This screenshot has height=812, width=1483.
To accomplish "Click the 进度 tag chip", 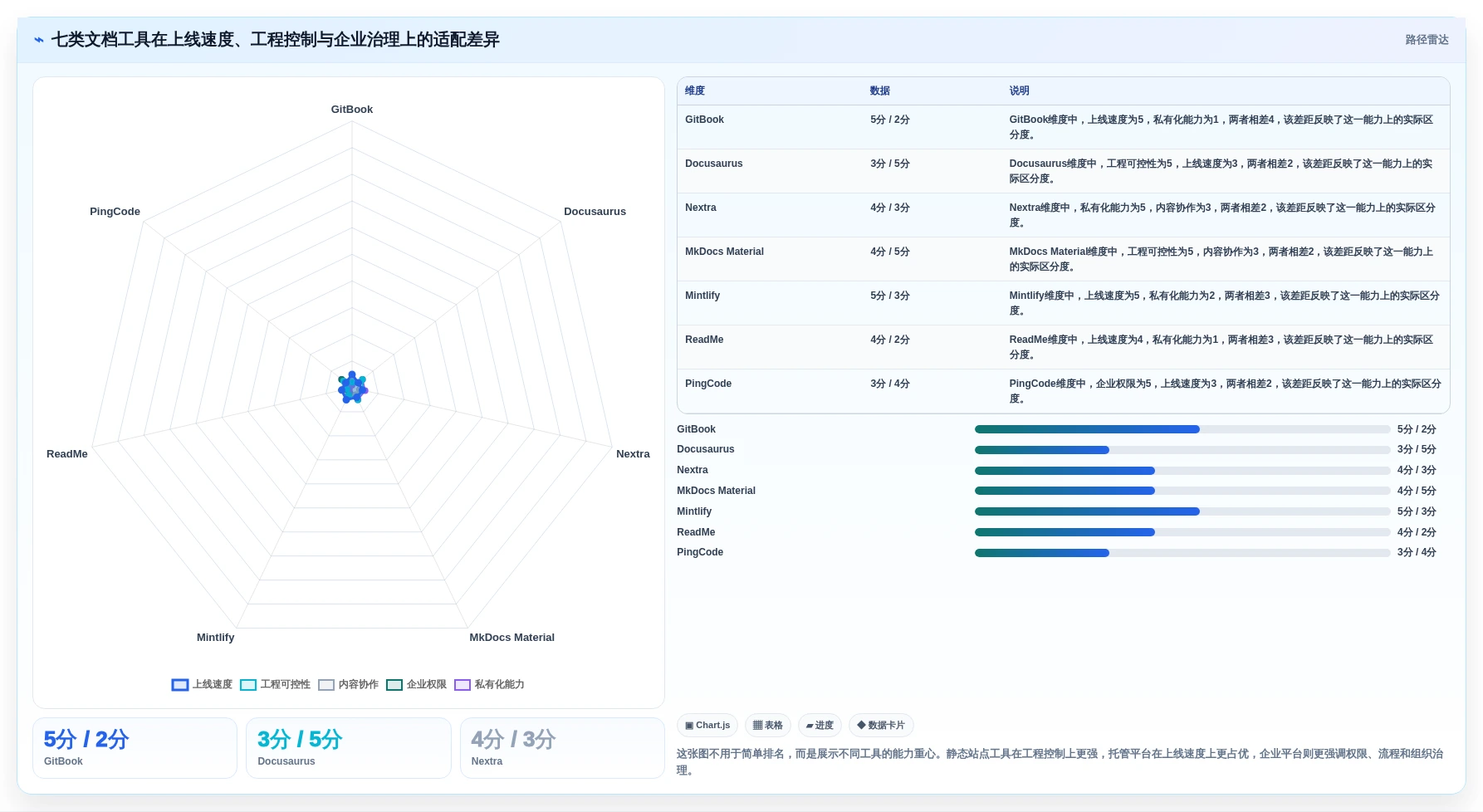I will (820, 726).
